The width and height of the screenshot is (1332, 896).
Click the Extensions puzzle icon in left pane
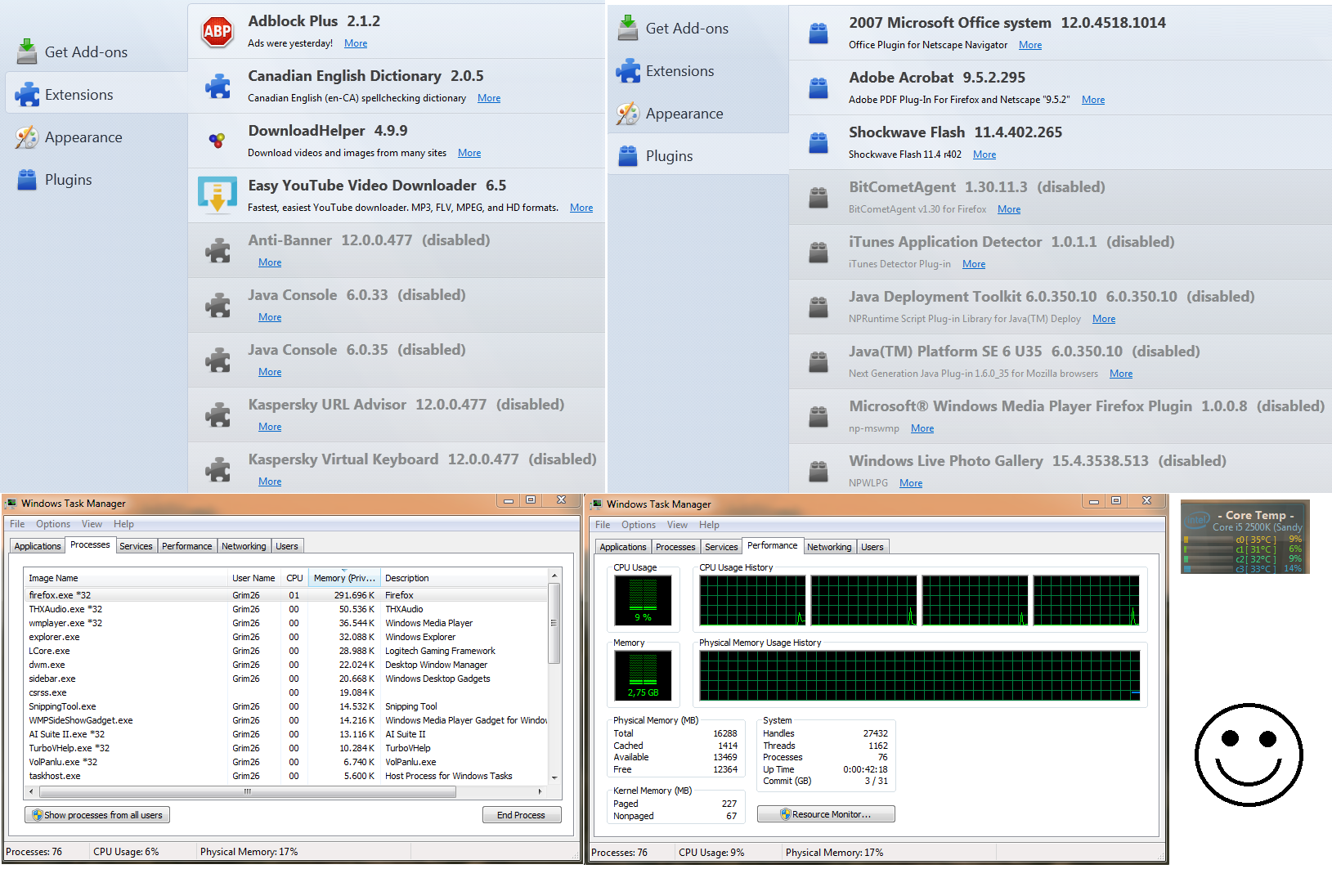(27, 94)
